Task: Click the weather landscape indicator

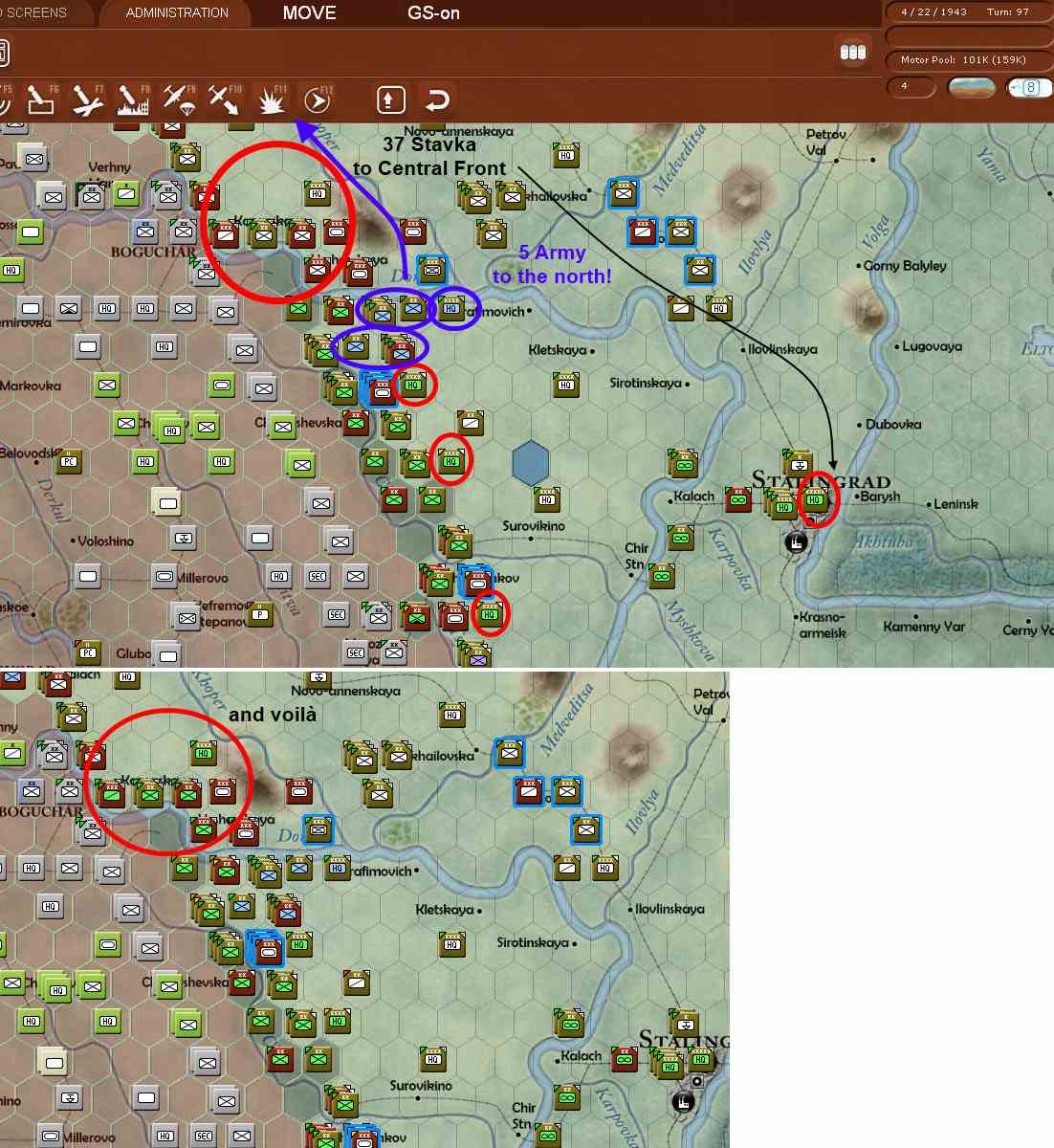Action: [971, 88]
